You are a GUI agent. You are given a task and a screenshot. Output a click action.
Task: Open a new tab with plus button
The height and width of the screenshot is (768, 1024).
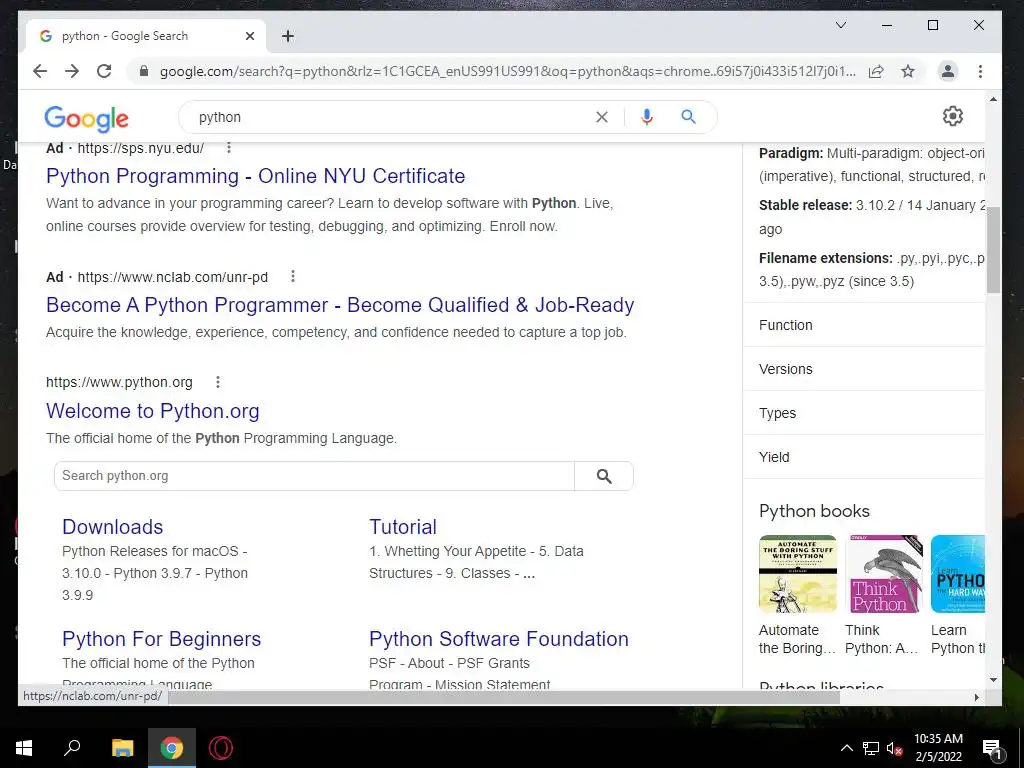288,36
